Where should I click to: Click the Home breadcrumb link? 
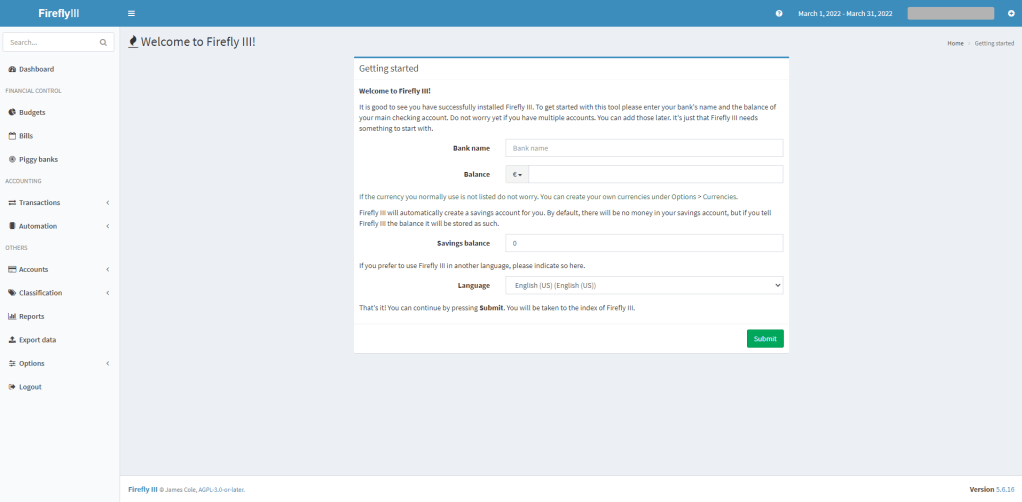(955, 43)
